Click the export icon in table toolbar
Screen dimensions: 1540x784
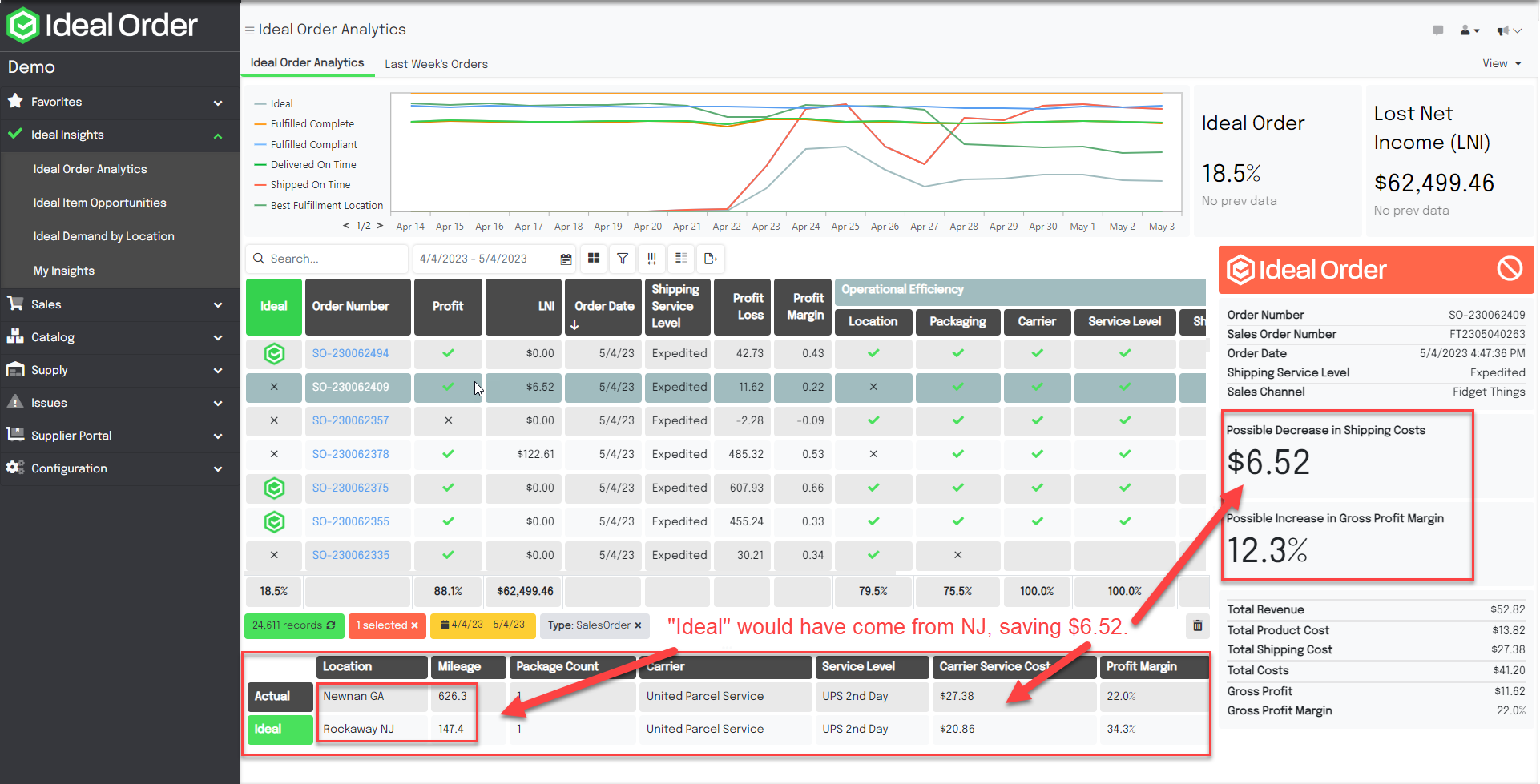(x=710, y=259)
